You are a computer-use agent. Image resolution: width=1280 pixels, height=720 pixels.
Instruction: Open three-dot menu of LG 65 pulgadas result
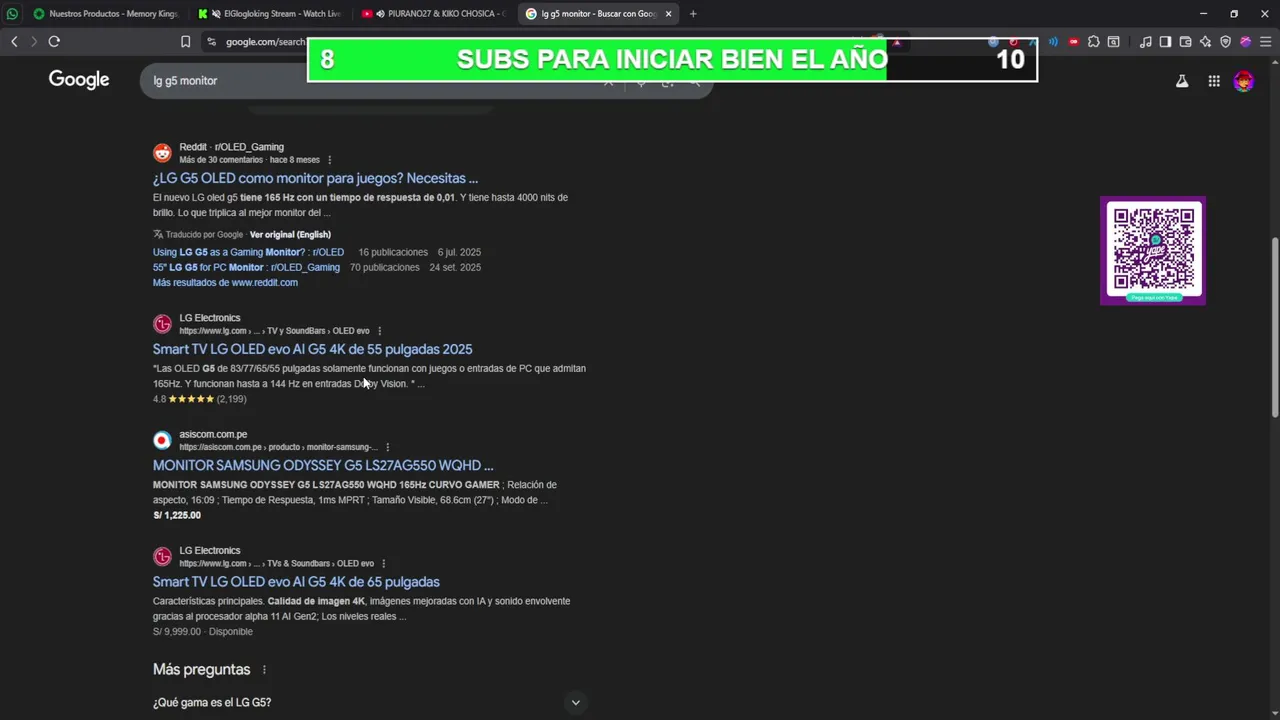(384, 564)
